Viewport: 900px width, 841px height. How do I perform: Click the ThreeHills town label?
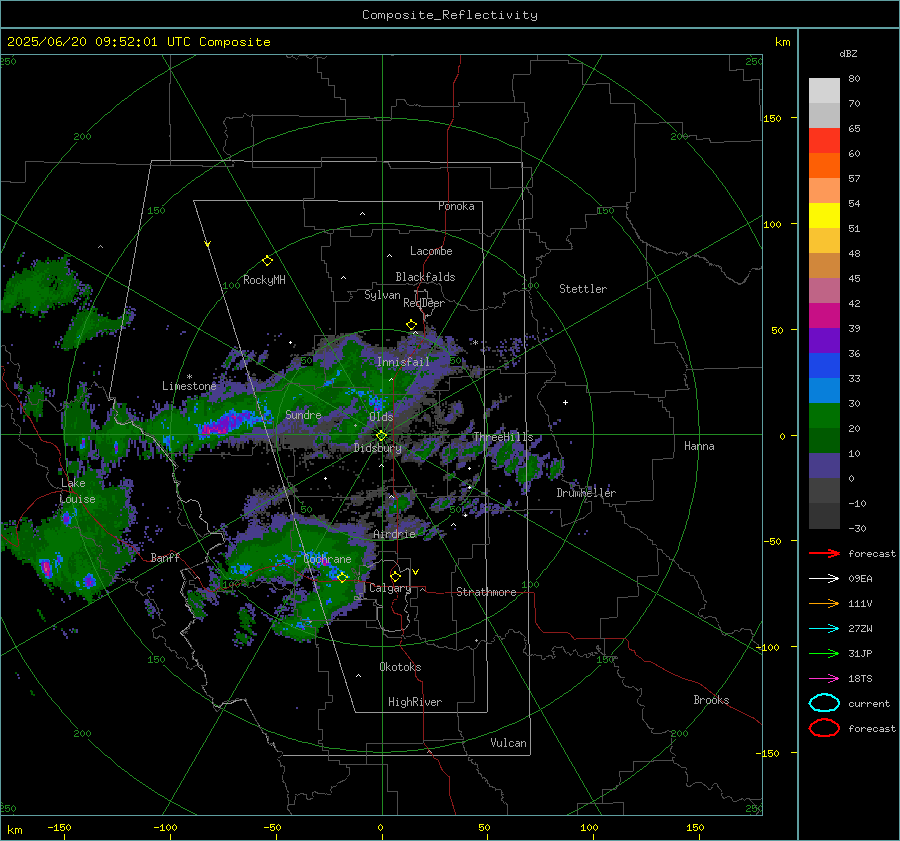[x=503, y=437]
